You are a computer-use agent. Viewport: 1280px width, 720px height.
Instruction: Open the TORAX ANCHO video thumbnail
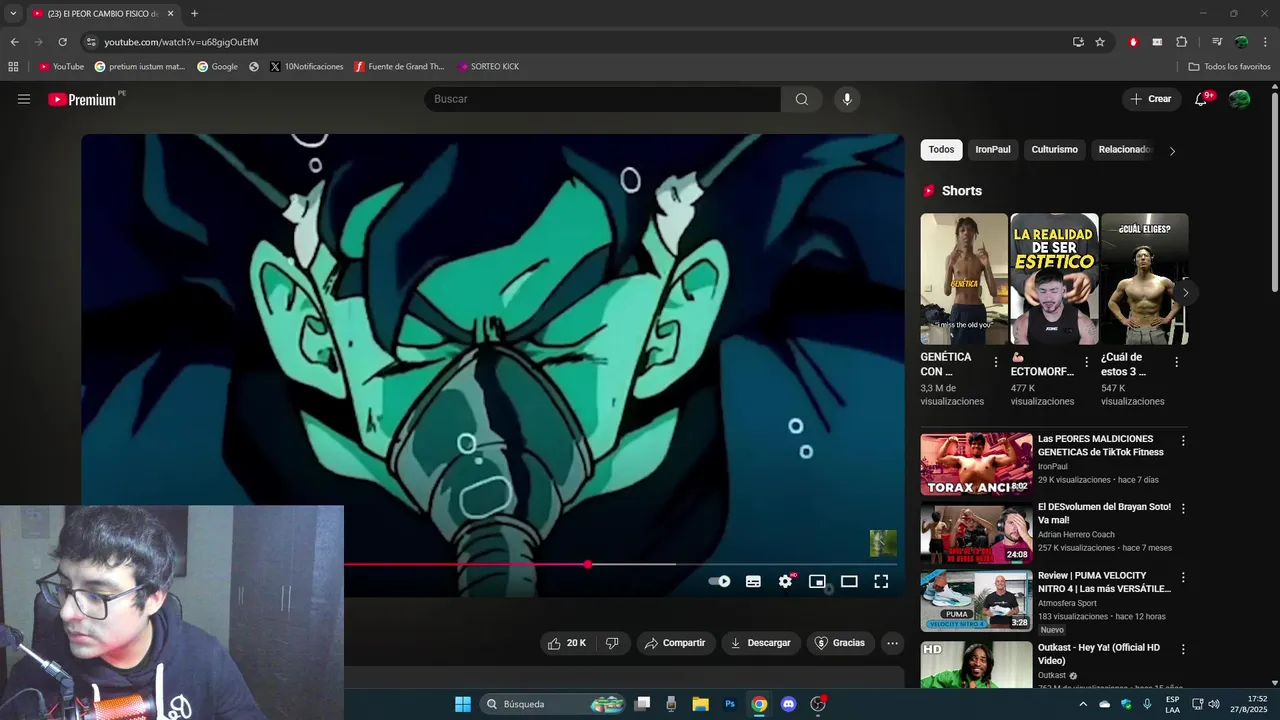click(x=976, y=464)
